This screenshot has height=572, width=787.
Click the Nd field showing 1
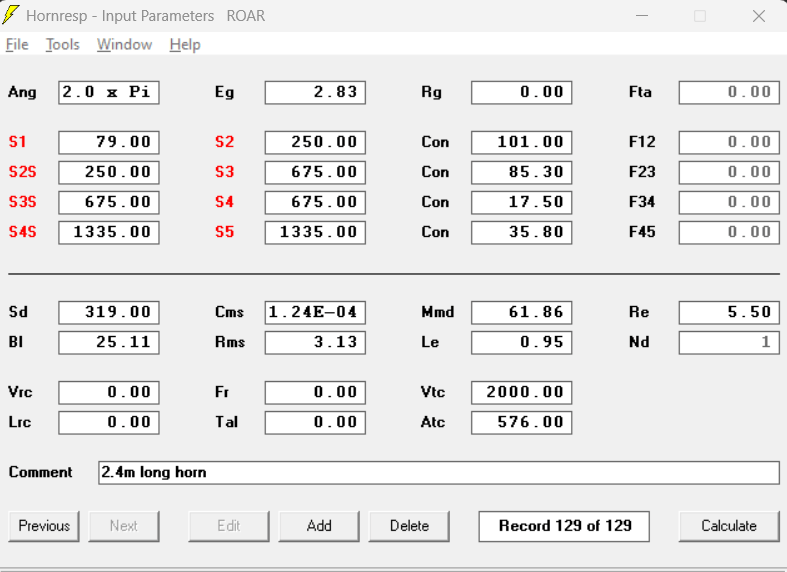729,343
